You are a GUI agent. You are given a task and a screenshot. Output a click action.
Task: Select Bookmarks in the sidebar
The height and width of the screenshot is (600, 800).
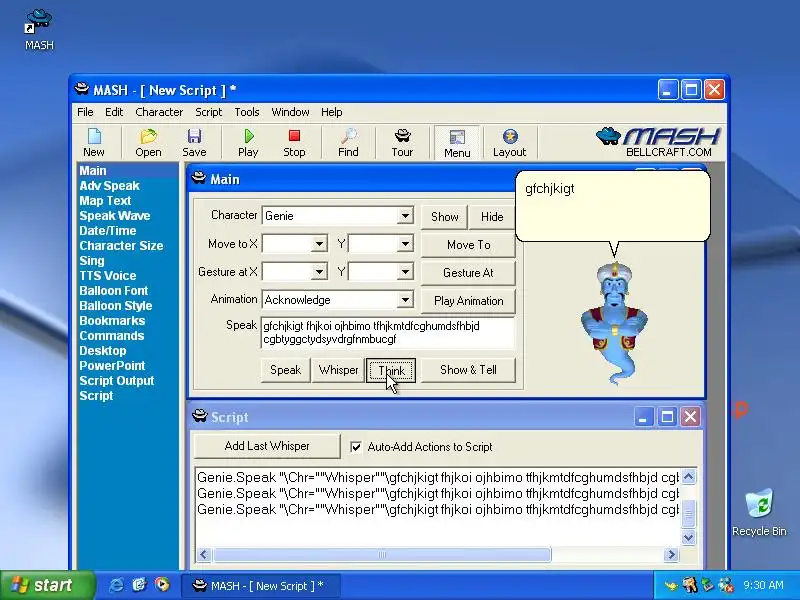pyautogui.click(x=112, y=320)
